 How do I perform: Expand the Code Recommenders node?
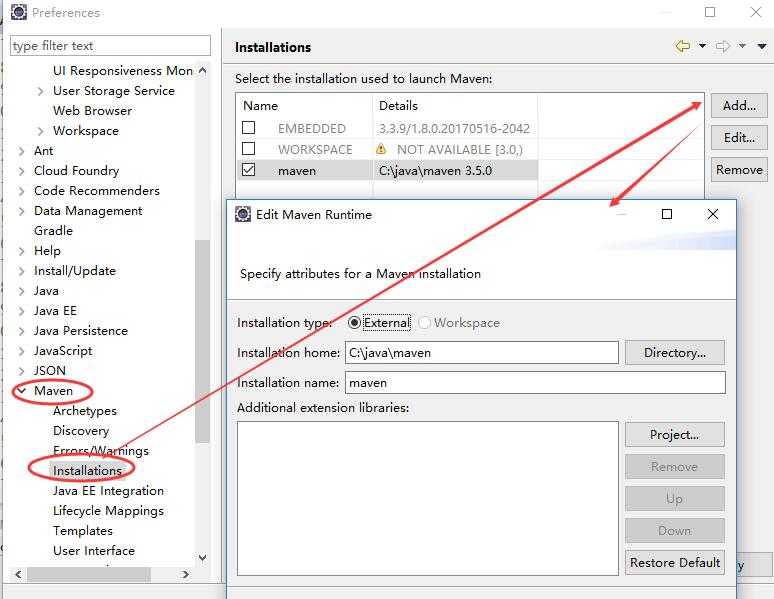point(21,191)
